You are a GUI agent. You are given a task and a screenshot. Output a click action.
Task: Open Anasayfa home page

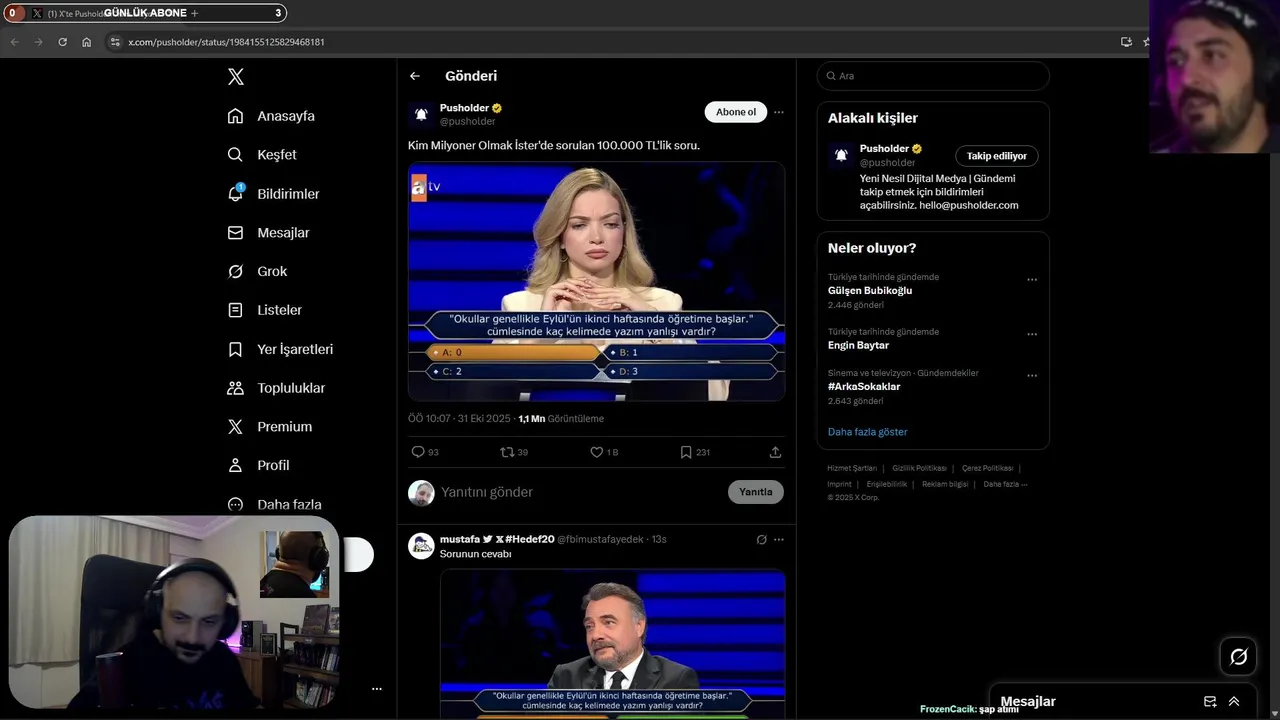point(271,116)
